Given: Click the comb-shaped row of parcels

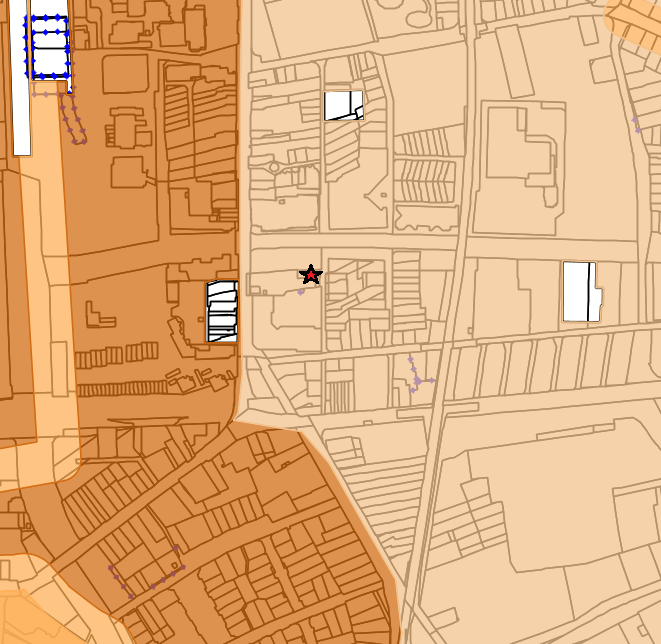Looking at the screenshot, I should pyautogui.click(x=425, y=180).
